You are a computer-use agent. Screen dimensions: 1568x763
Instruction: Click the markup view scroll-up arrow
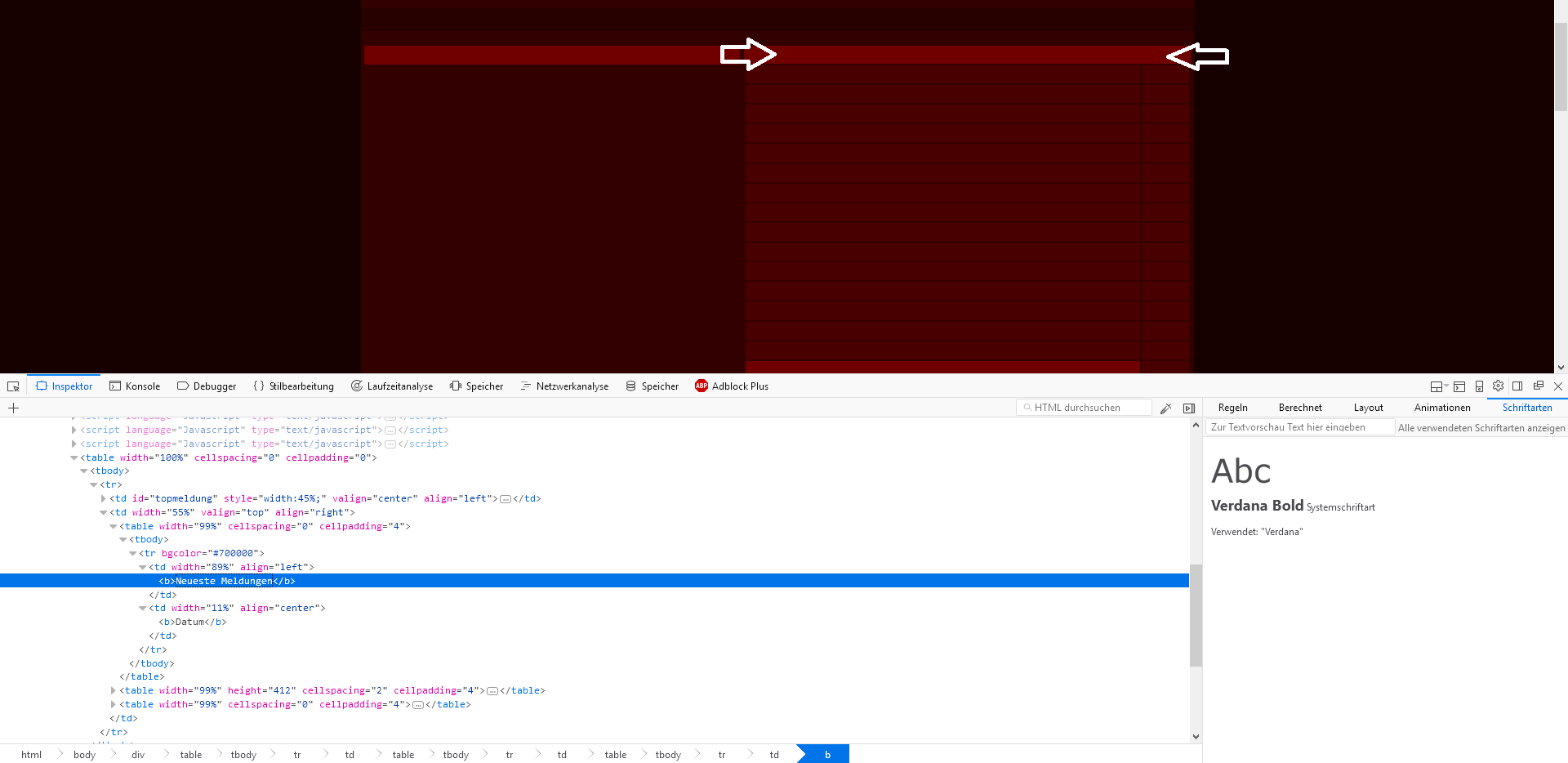tap(1196, 426)
